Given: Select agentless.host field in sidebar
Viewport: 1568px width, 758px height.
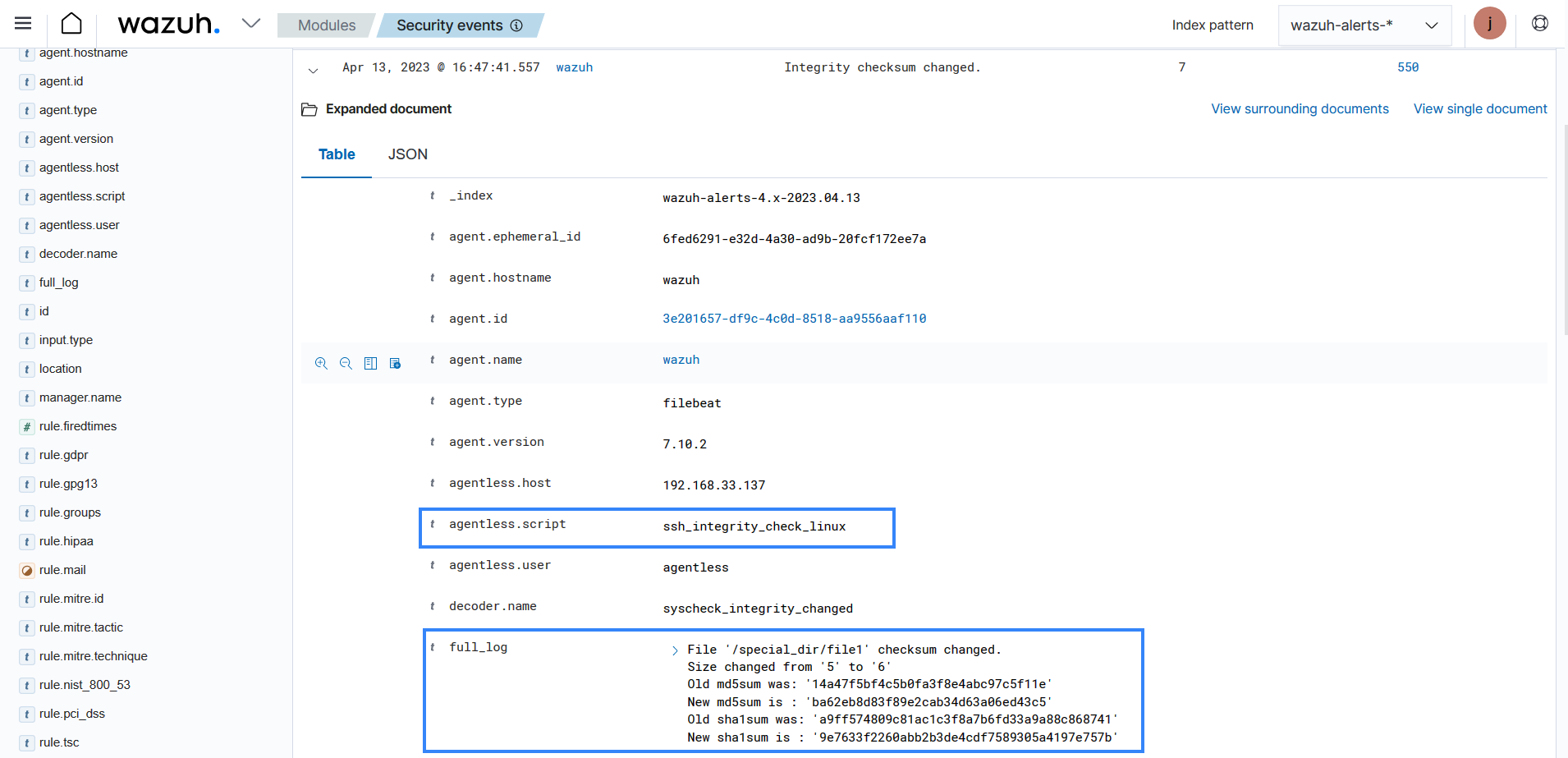Looking at the screenshot, I should (x=79, y=168).
